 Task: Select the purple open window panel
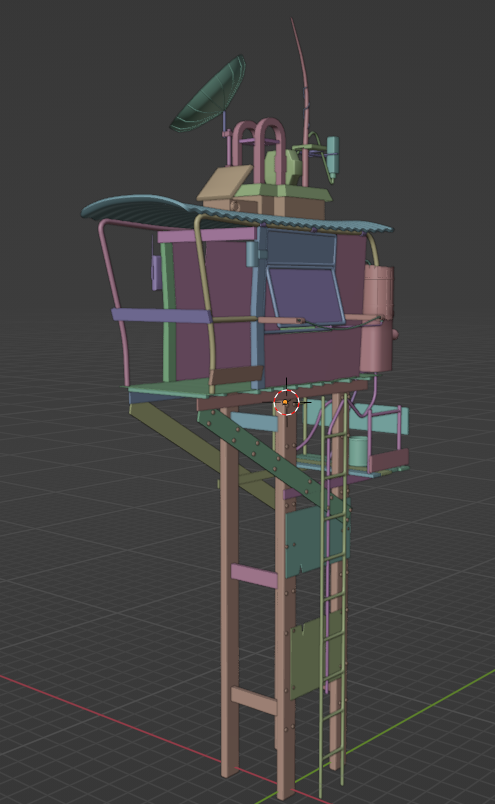(306, 296)
